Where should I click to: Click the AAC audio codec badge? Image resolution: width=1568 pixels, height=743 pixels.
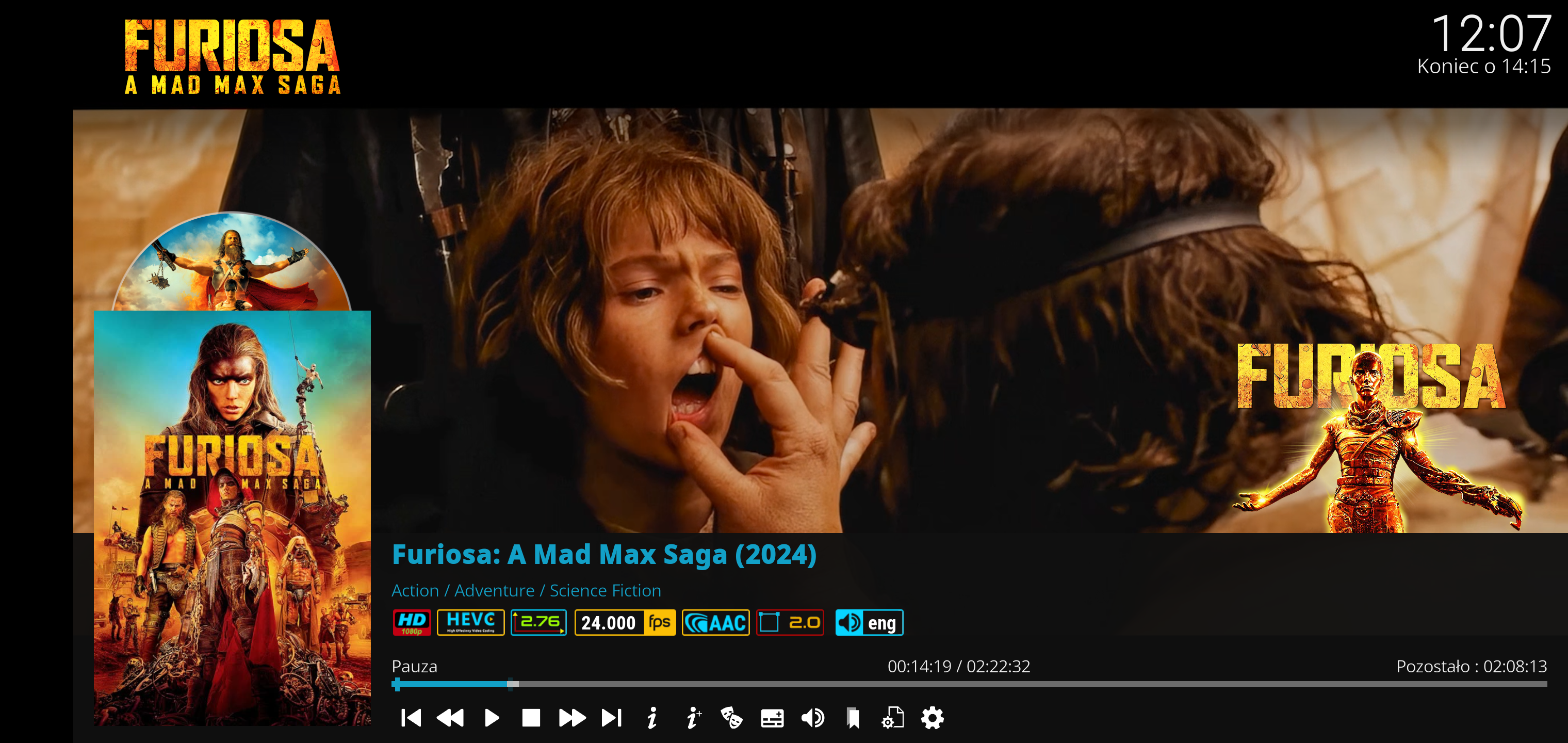[716, 622]
